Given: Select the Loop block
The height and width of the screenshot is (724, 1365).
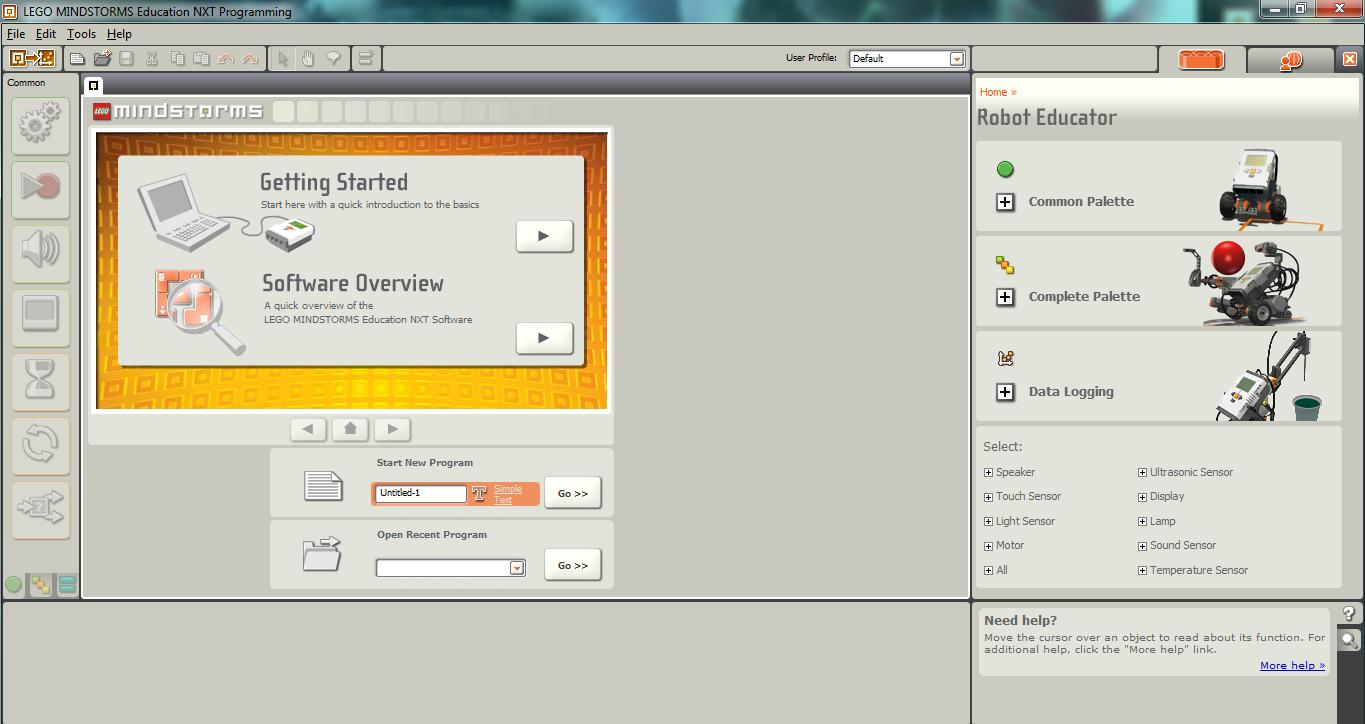Looking at the screenshot, I should [x=40, y=444].
